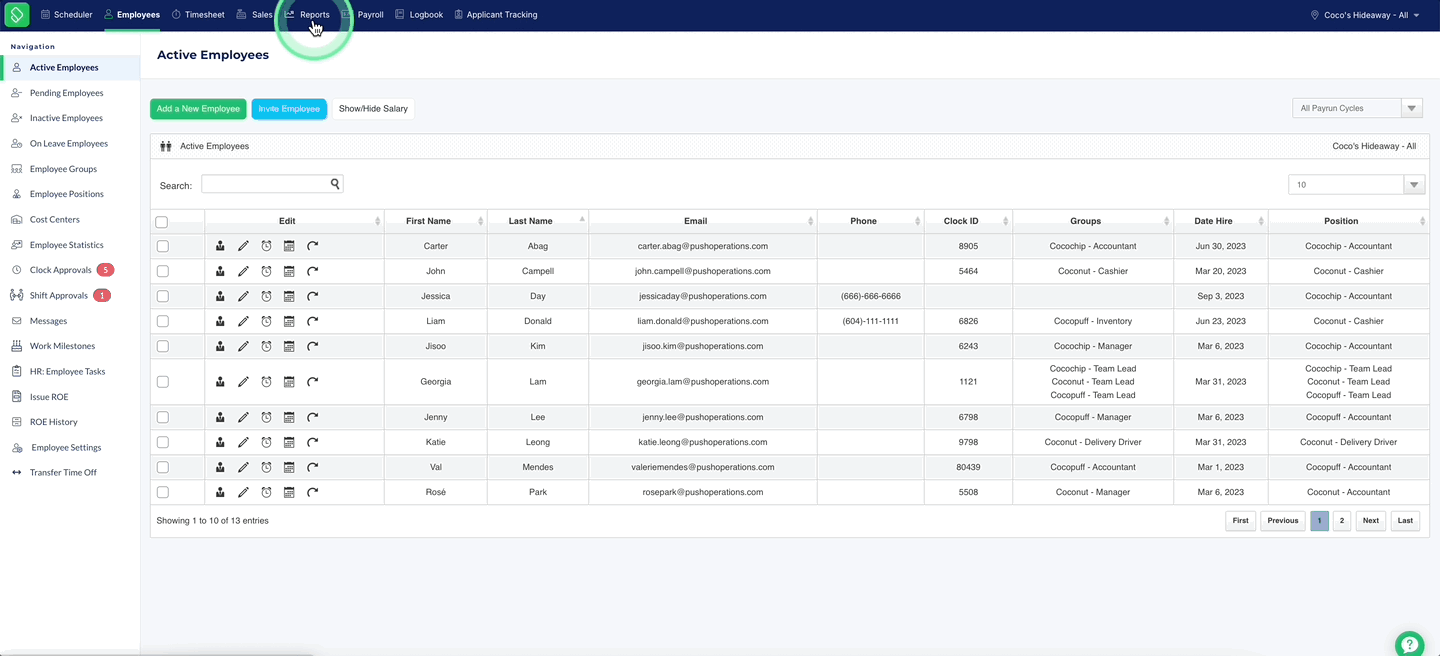1440x656 pixels.
Task: Check the box for Jenny Lee row
Action: pyautogui.click(x=163, y=417)
